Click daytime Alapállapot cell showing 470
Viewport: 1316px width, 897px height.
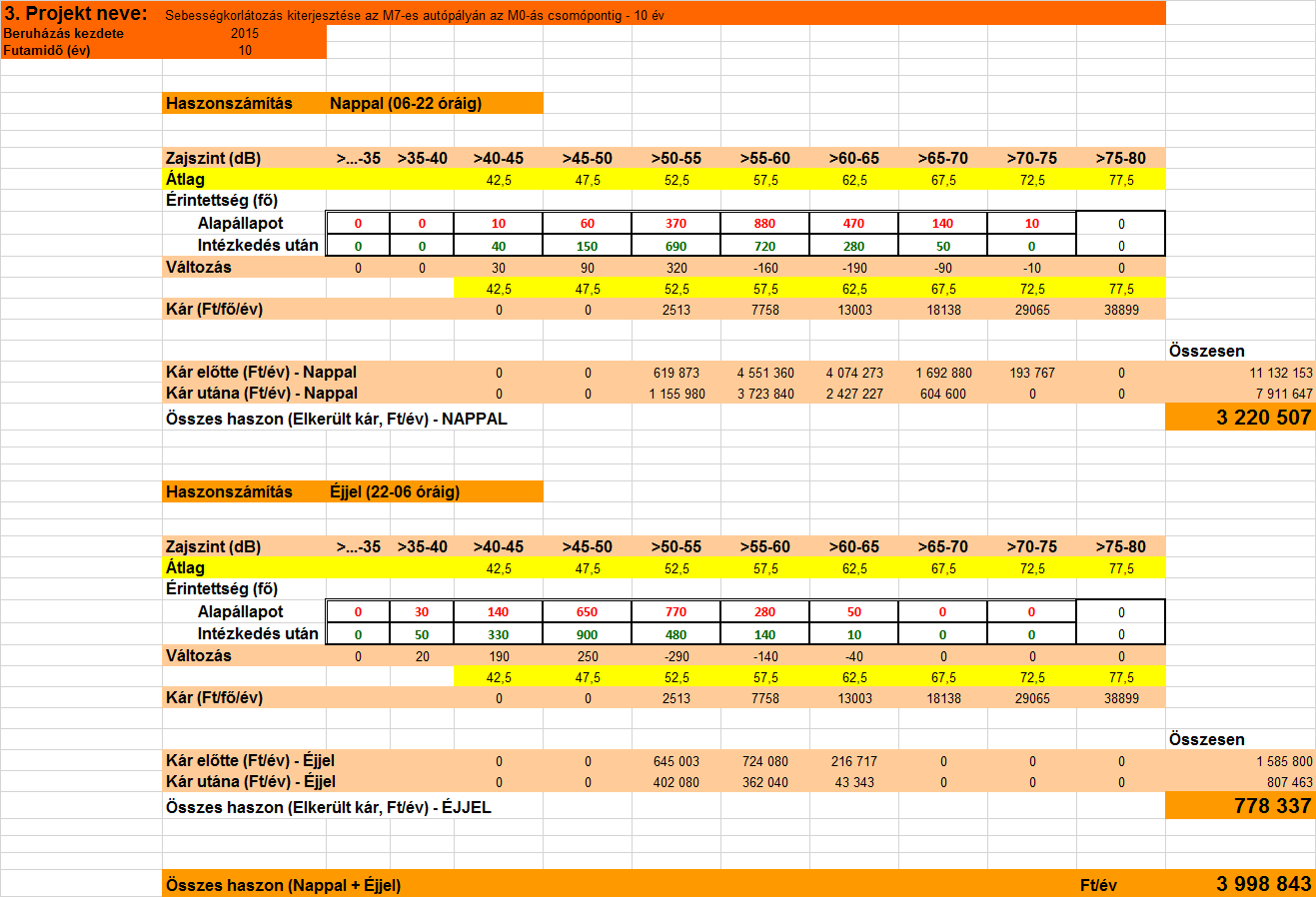[854, 224]
